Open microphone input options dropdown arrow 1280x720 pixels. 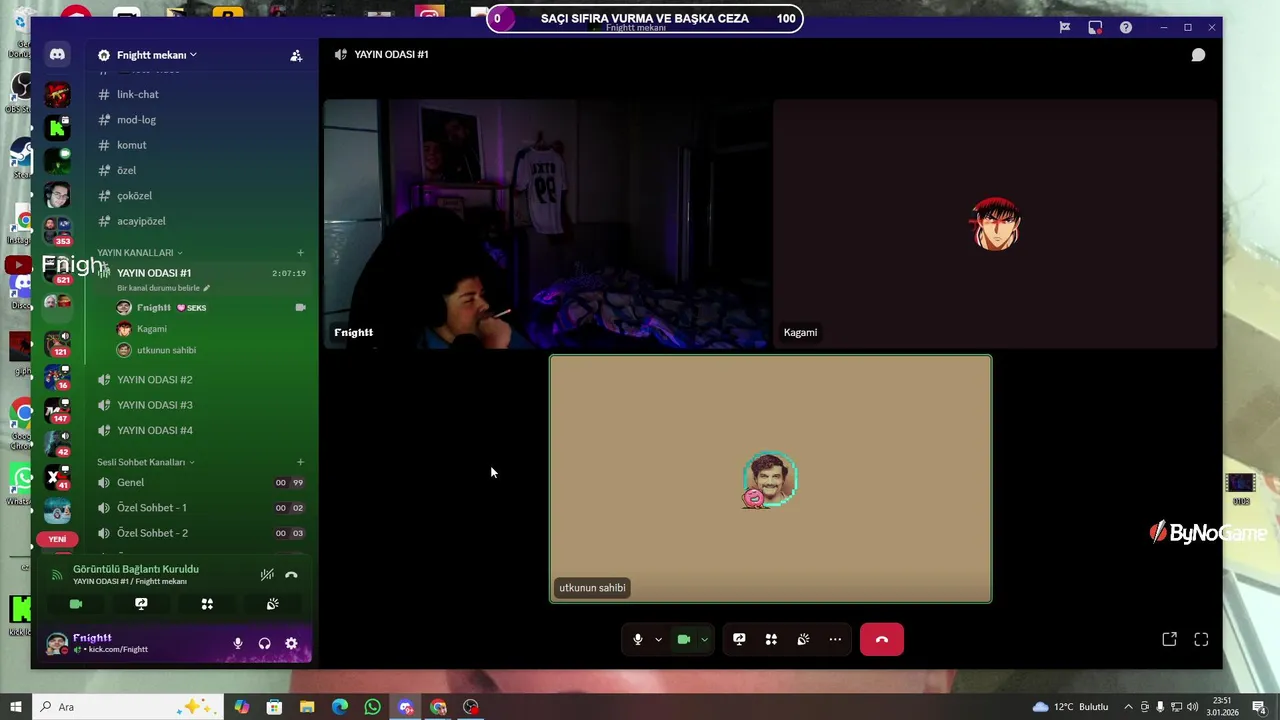(658, 640)
